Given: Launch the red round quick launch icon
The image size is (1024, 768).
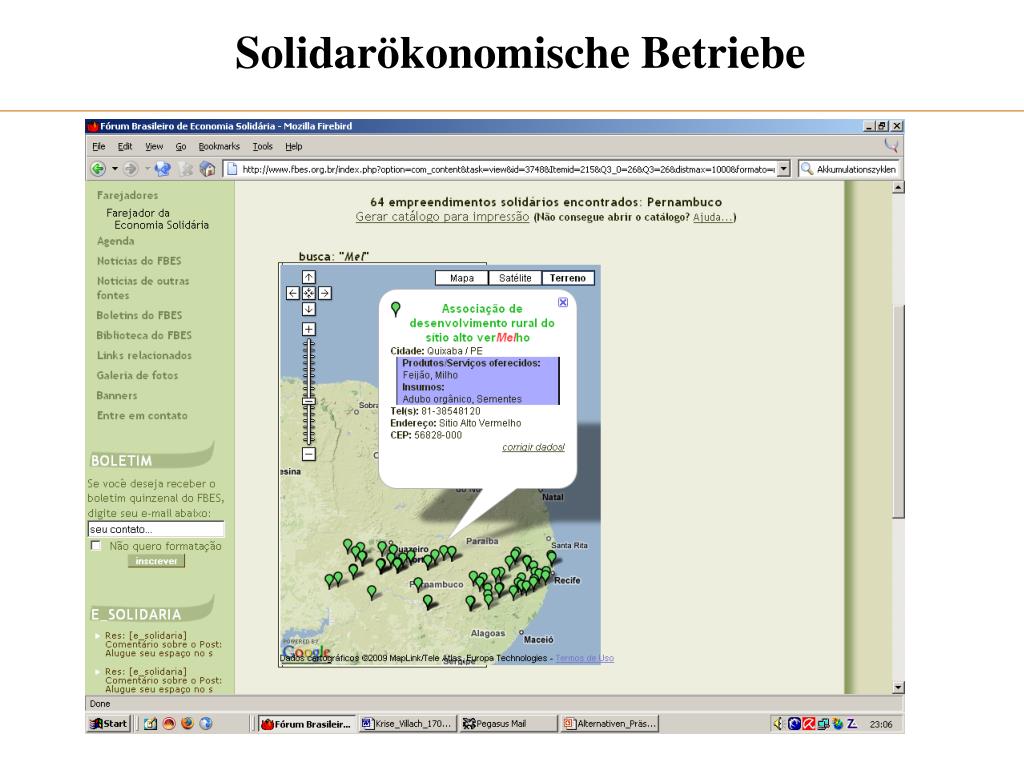Looking at the screenshot, I should [x=169, y=724].
